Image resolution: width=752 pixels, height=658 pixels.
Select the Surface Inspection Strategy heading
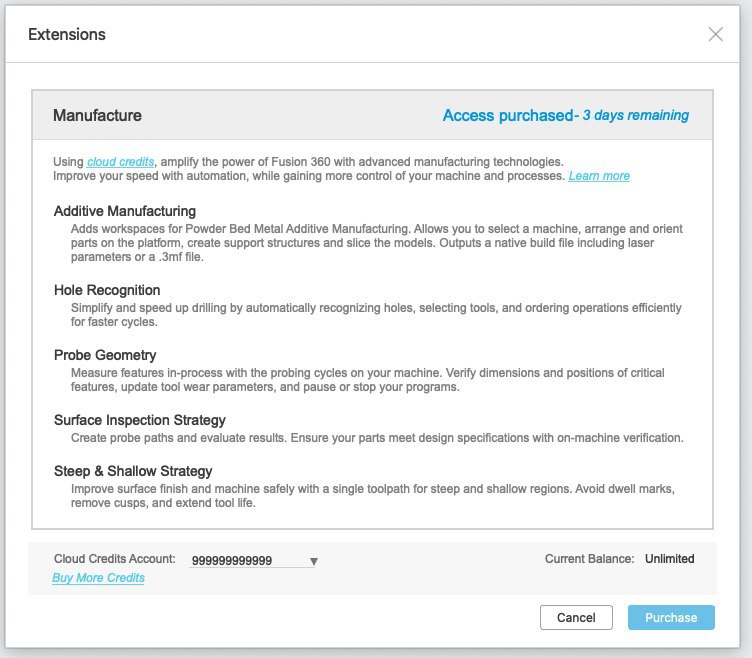pos(140,420)
